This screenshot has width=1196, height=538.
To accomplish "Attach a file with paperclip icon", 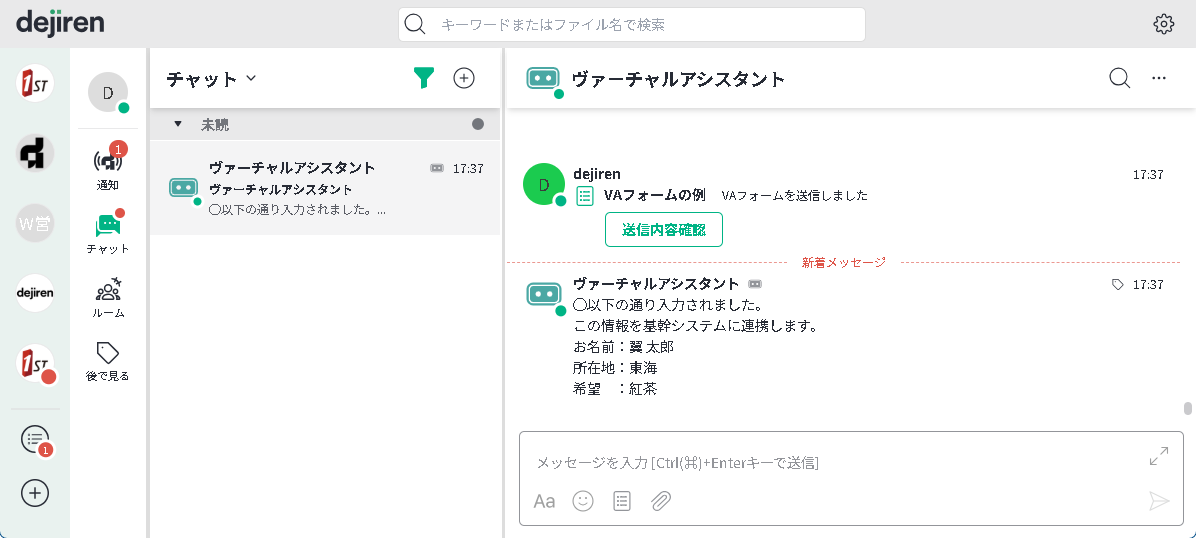I will click(661, 501).
